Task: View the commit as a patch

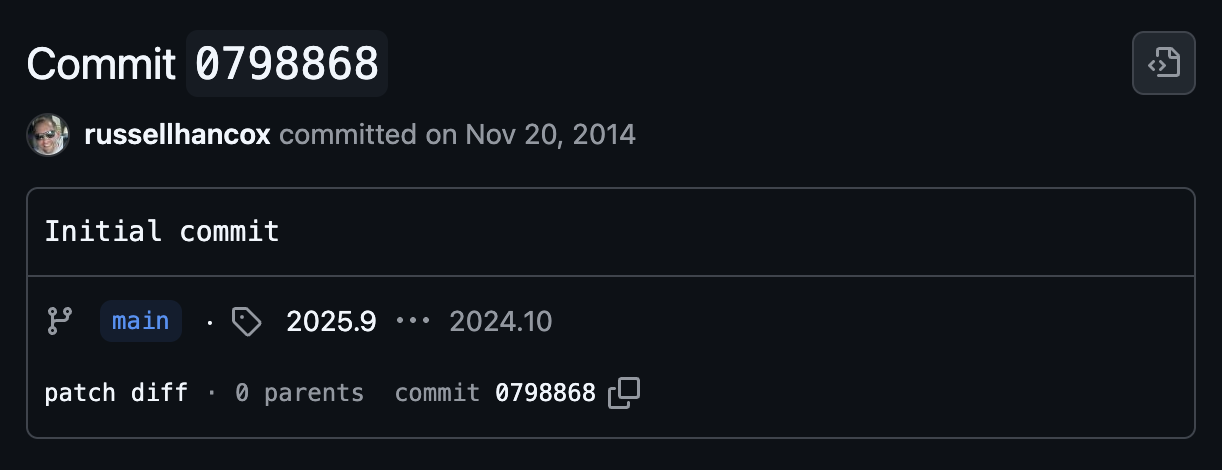Action: [80, 393]
